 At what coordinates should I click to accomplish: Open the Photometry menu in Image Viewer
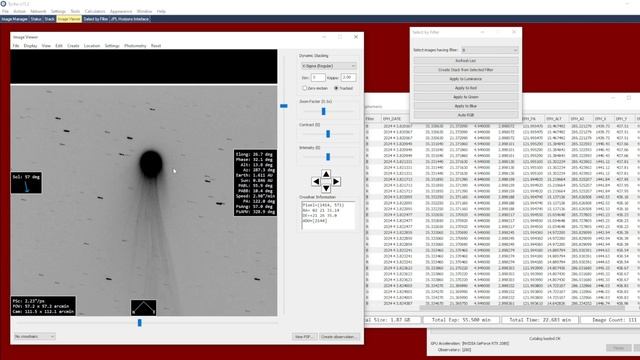tap(135, 46)
